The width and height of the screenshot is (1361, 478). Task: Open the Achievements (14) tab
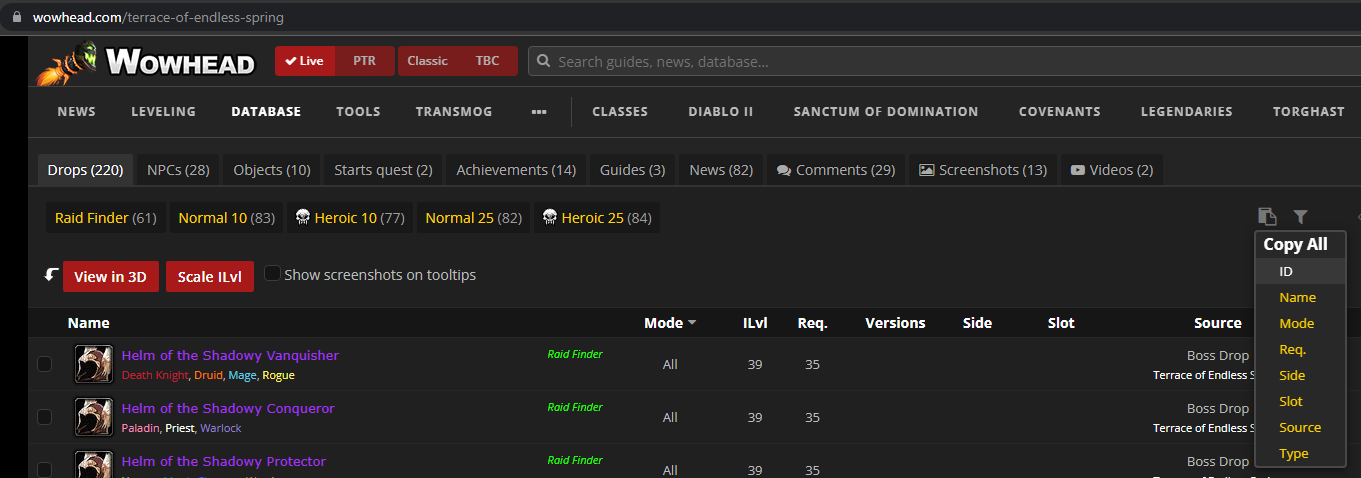516,170
